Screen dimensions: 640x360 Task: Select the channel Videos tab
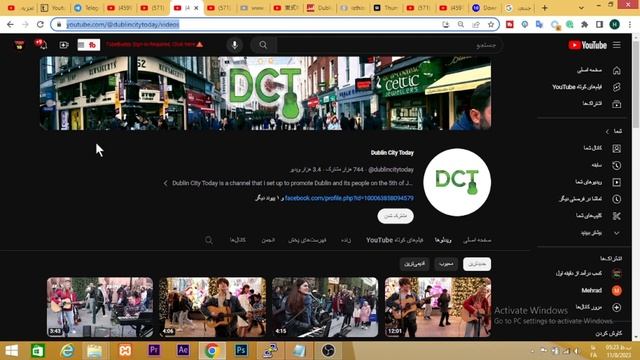443,240
